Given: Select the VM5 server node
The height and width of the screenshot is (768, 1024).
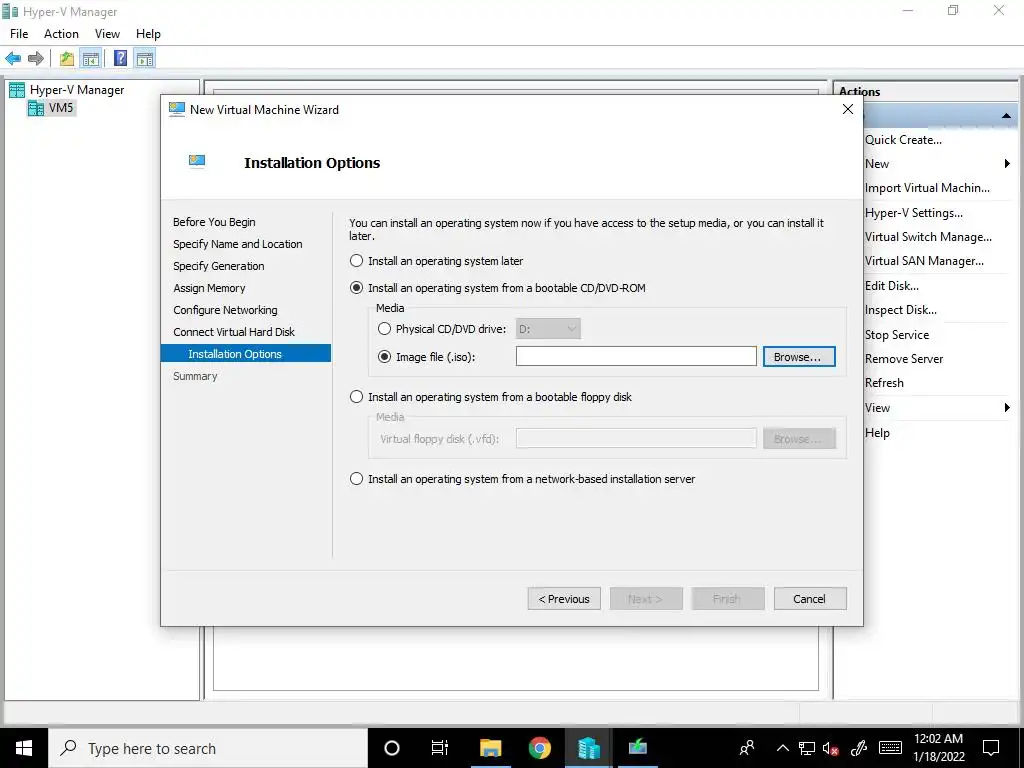Looking at the screenshot, I should [61, 108].
